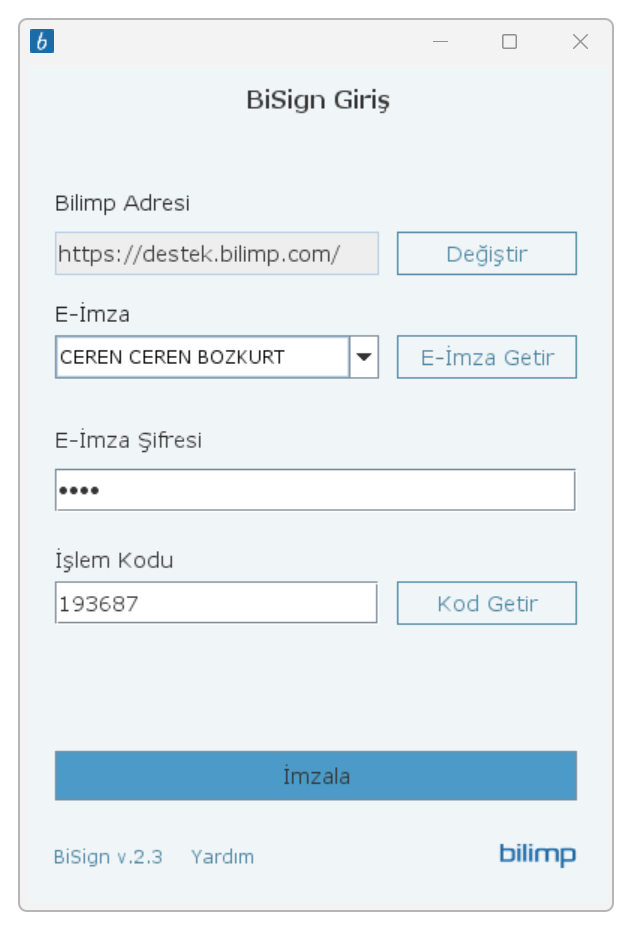The image size is (632, 930).
Task: Click the BiSign app icon in title bar
Action: [42, 42]
